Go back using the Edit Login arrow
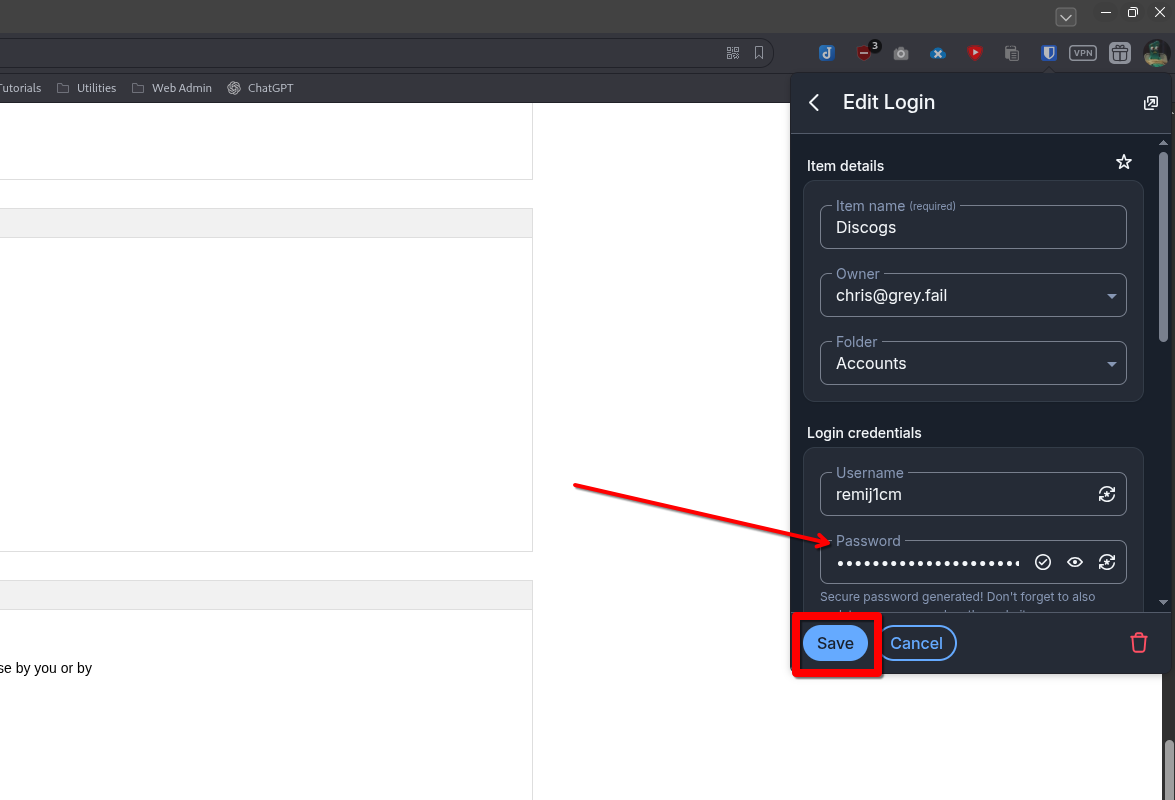This screenshot has height=800, width=1175. (x=814, y=103)
